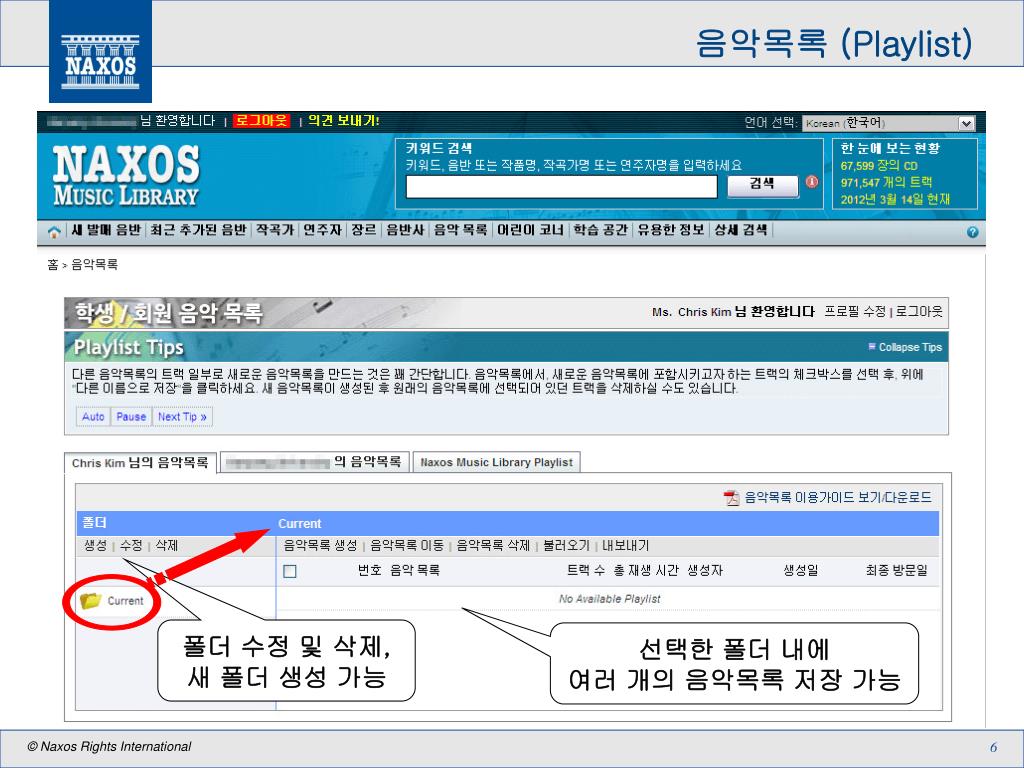Open the language selection dropdown
The height and width of the screenshot is (768, 1024).
point(889,123)
